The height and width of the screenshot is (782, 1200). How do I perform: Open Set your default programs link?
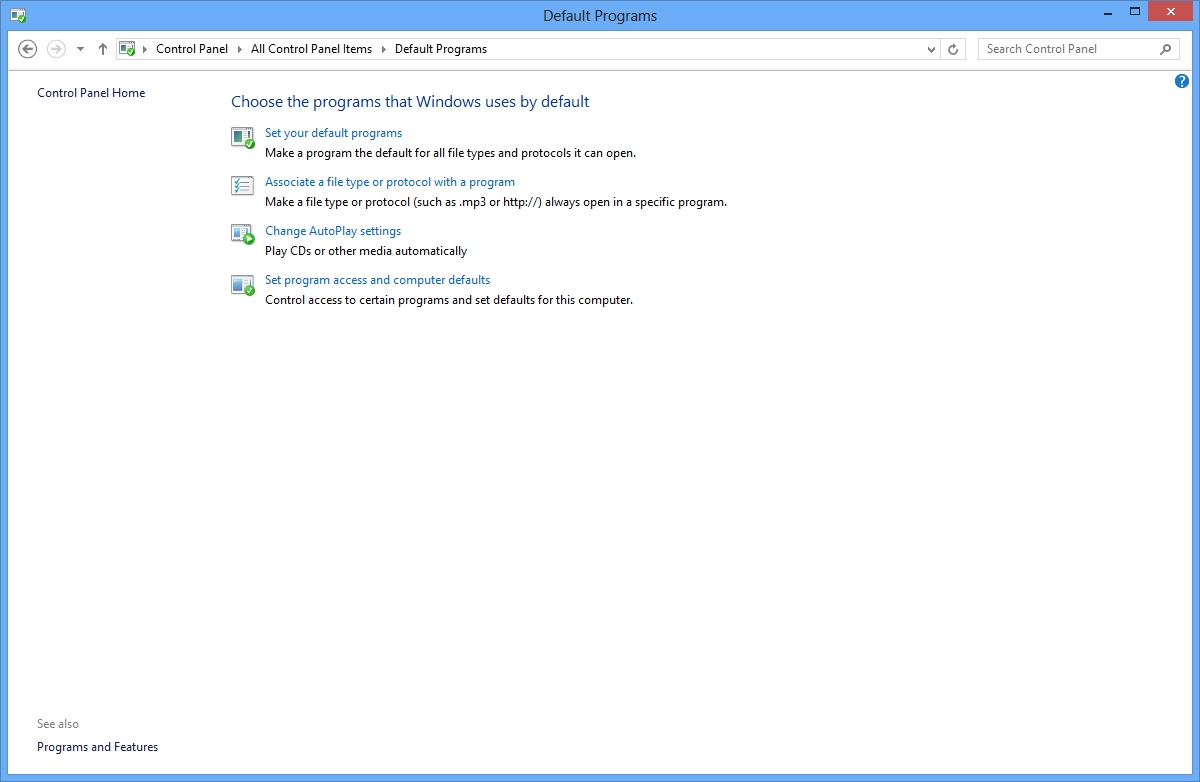(x=333, y=133)
